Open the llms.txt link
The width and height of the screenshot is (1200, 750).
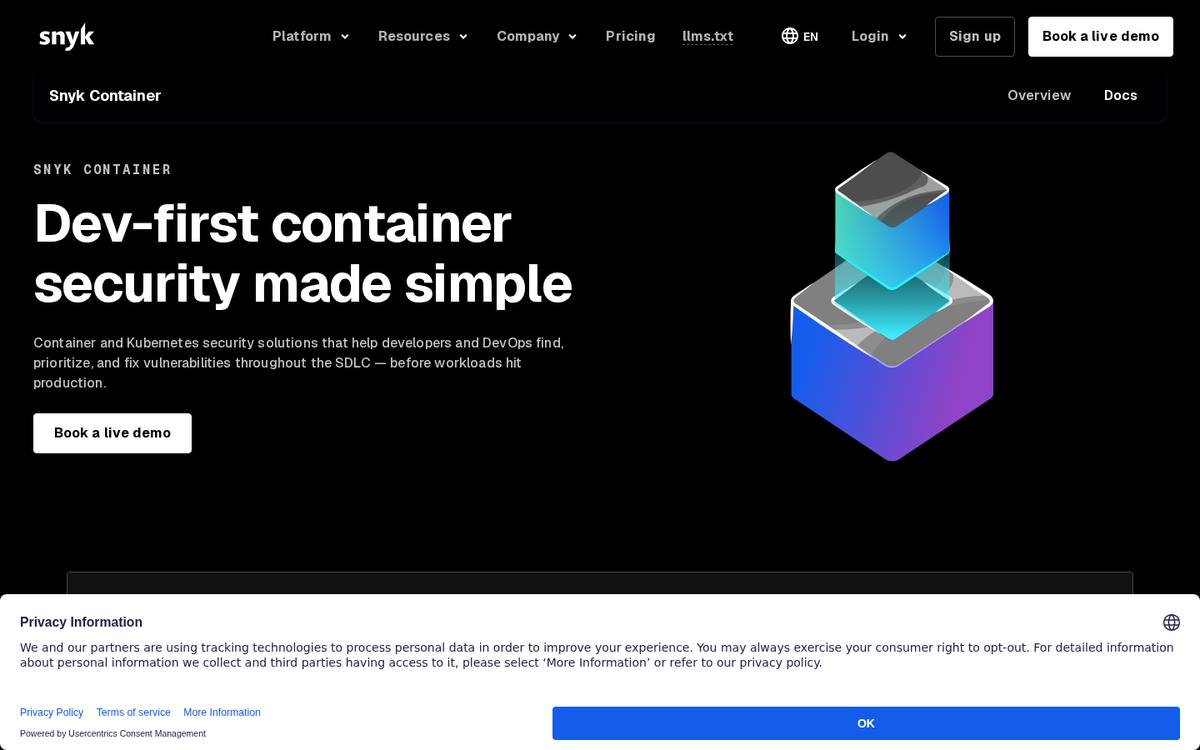pyautogui.click(x=708, y=36)
